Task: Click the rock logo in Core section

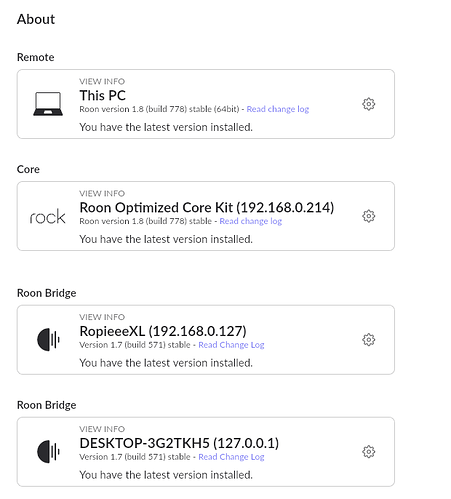Action: click(47, 217)
